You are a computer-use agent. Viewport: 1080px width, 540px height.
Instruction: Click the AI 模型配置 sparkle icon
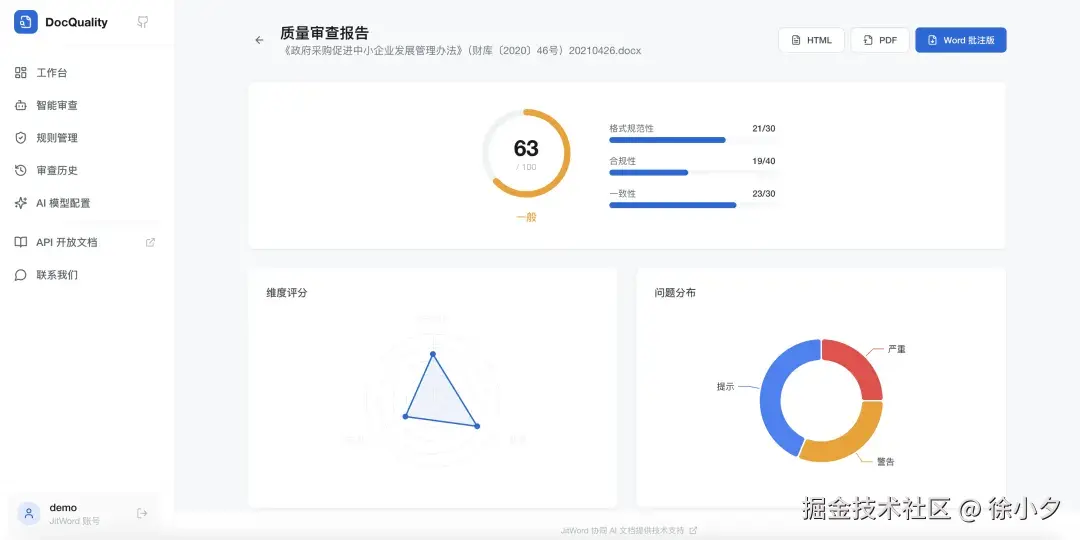[x=21, y=203]
